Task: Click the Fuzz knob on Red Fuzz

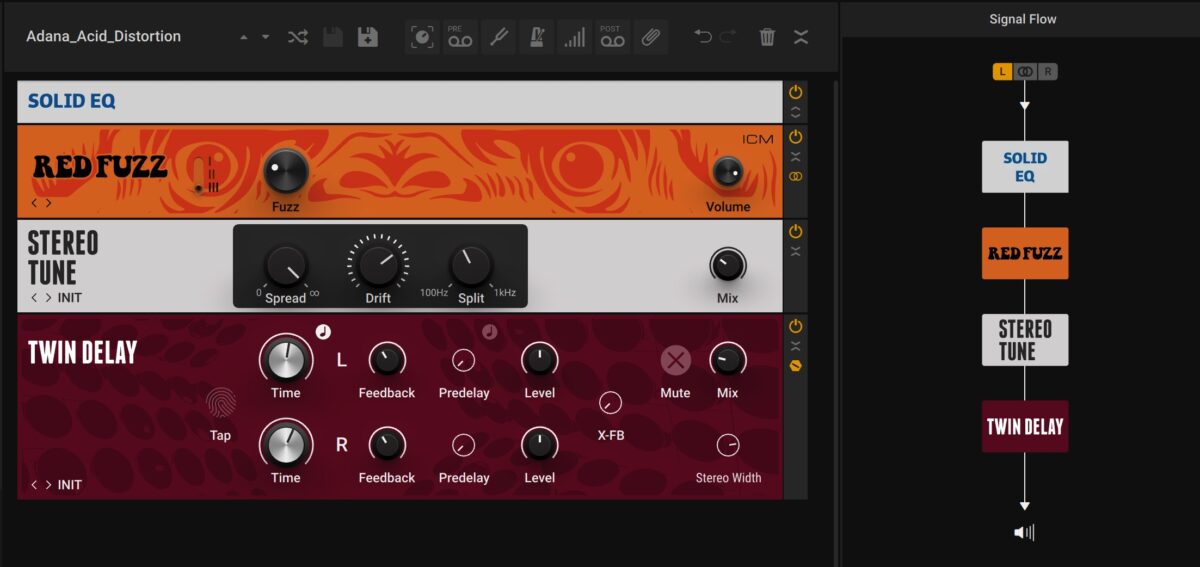Action: coord(285,173)
